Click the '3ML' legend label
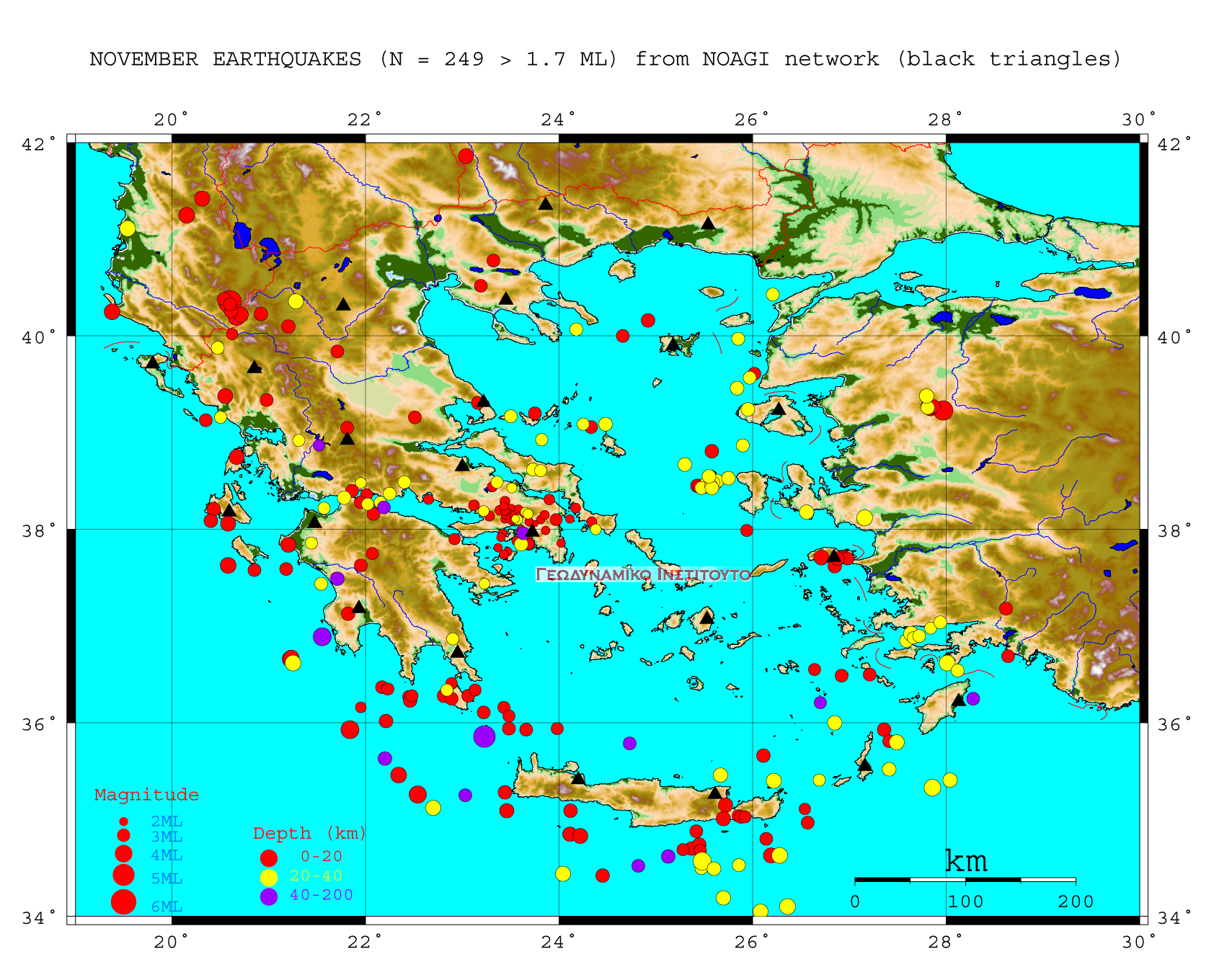 [167, 837]
